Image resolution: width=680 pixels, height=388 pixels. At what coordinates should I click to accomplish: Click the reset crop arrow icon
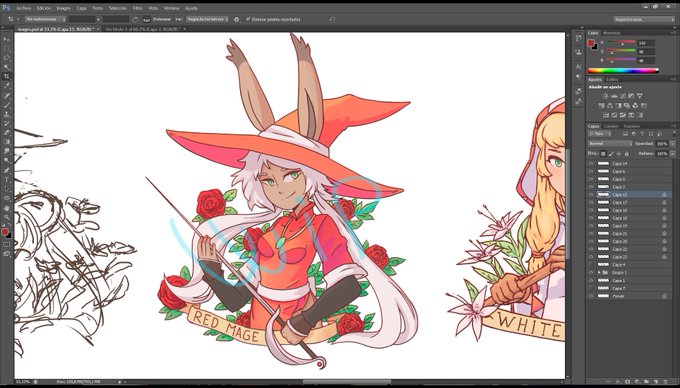(332, 20)
